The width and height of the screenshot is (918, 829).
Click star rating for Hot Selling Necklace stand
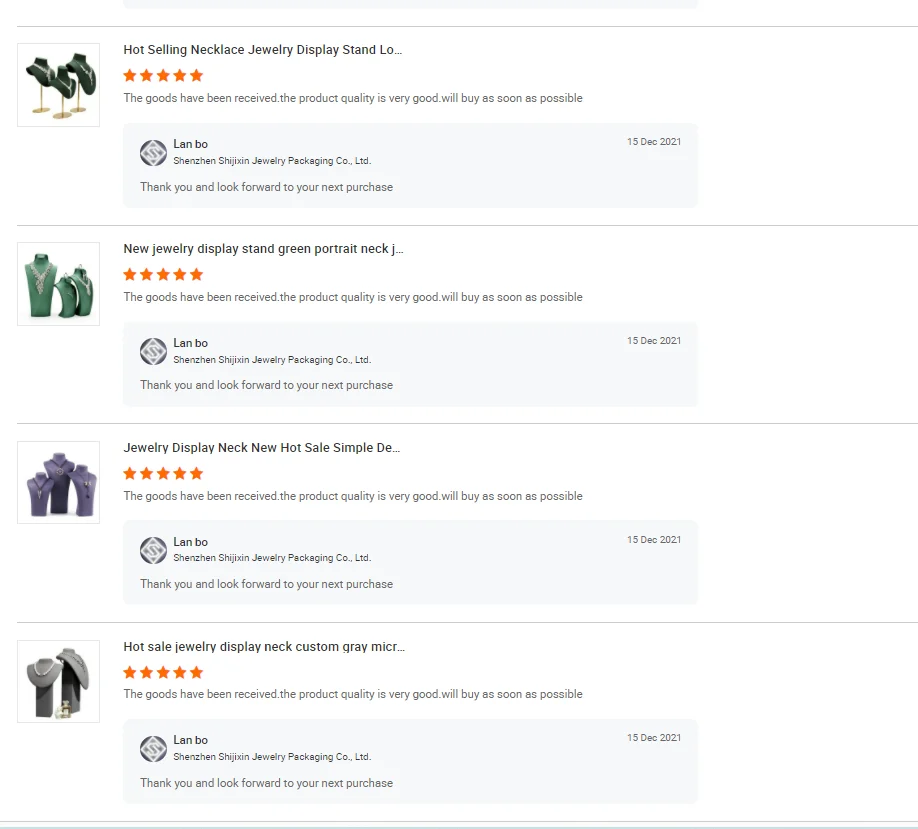tap(163, 76)
